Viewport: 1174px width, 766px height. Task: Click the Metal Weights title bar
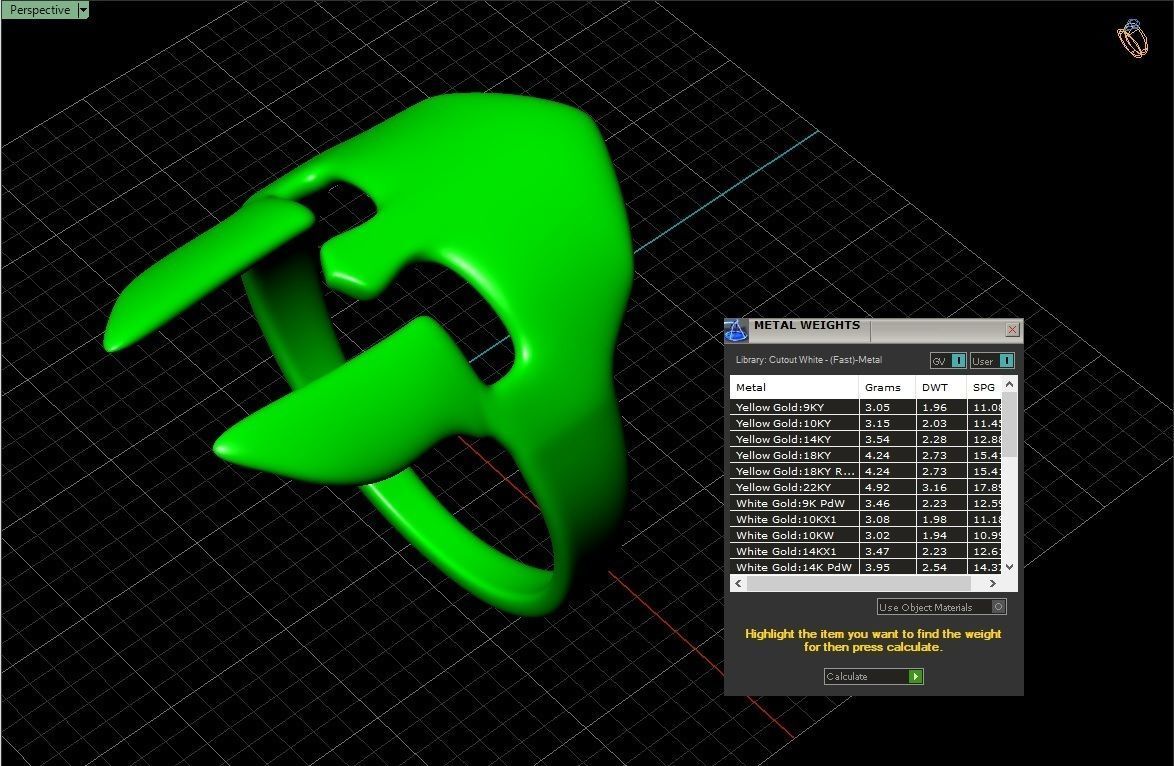tap(876, 329)
